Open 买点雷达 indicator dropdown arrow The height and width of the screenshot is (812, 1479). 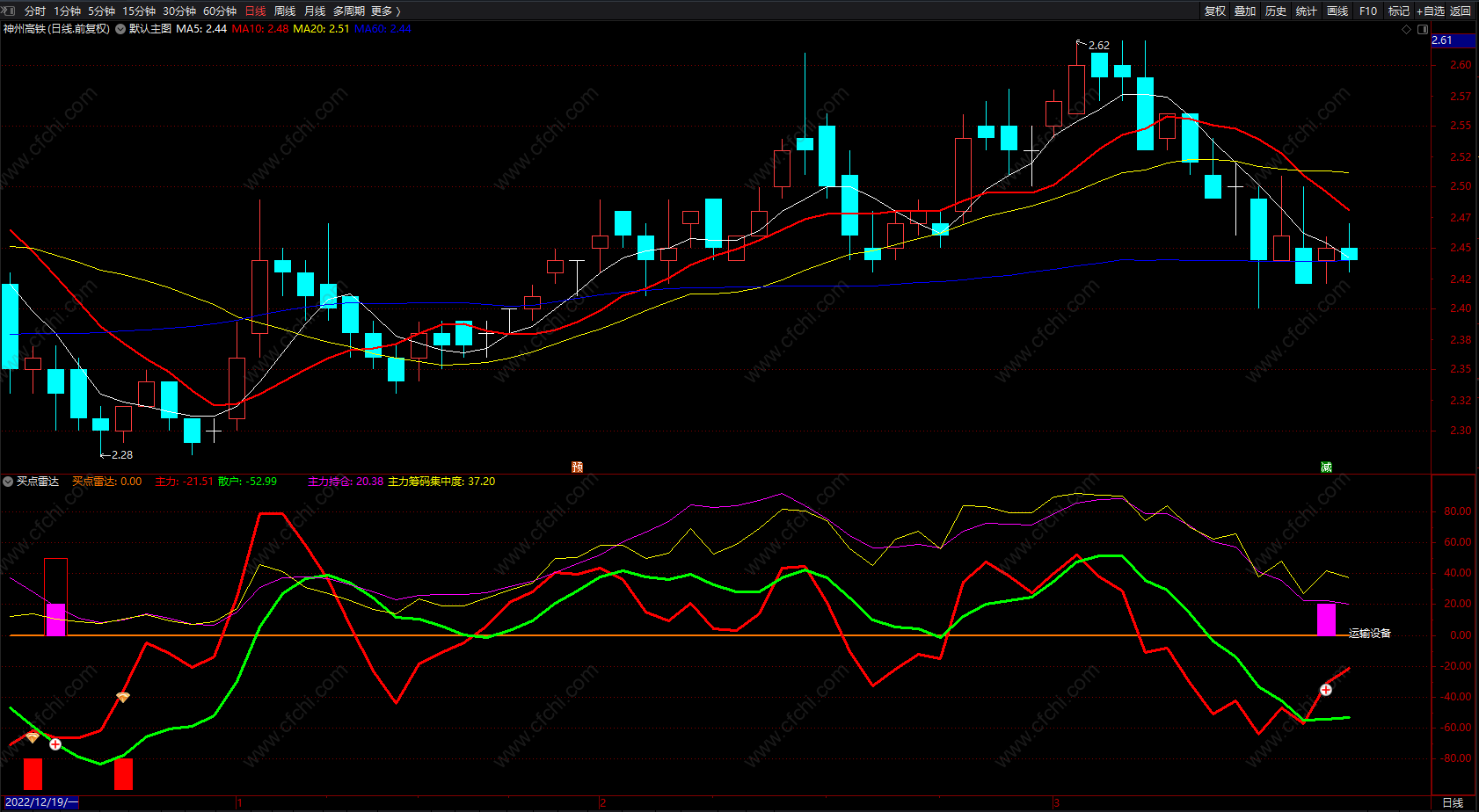8,482
